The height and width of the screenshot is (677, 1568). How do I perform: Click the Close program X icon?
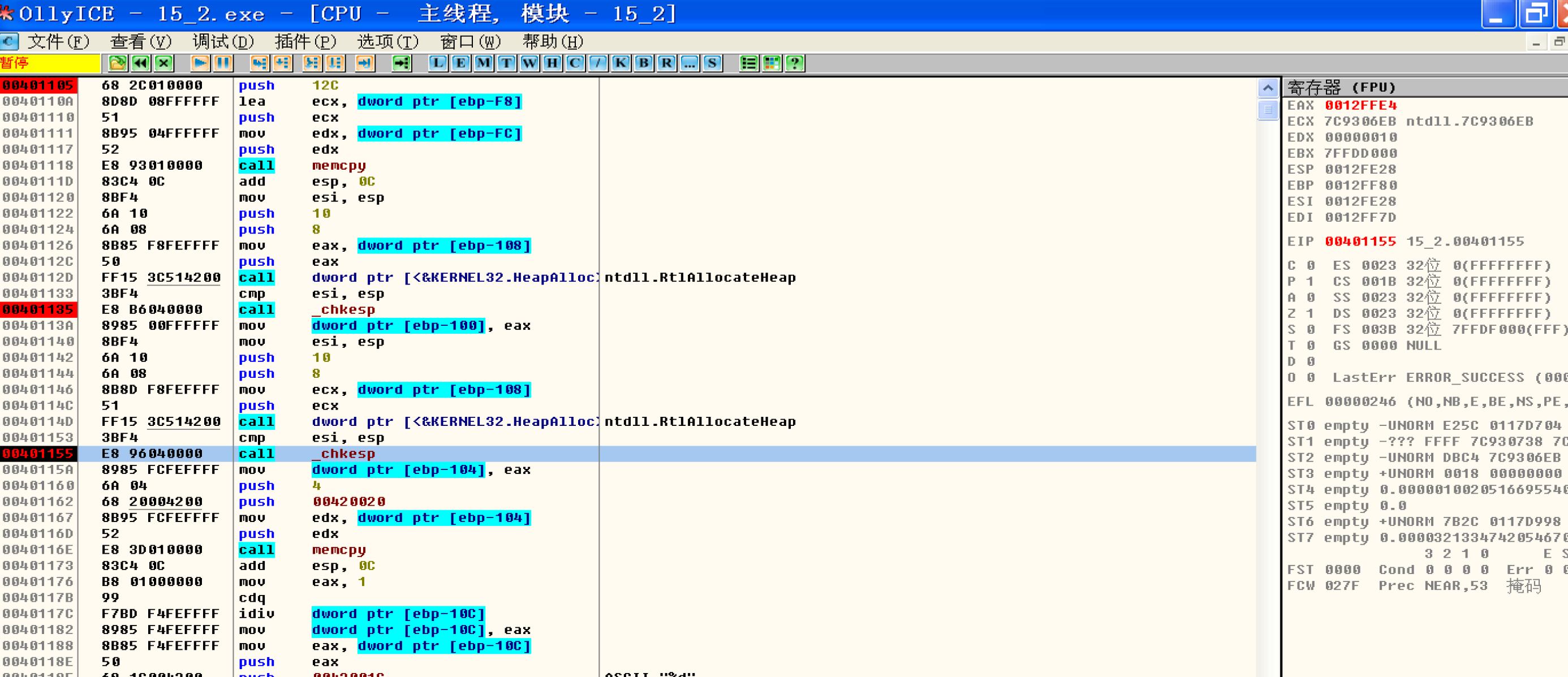pos(163,63)
